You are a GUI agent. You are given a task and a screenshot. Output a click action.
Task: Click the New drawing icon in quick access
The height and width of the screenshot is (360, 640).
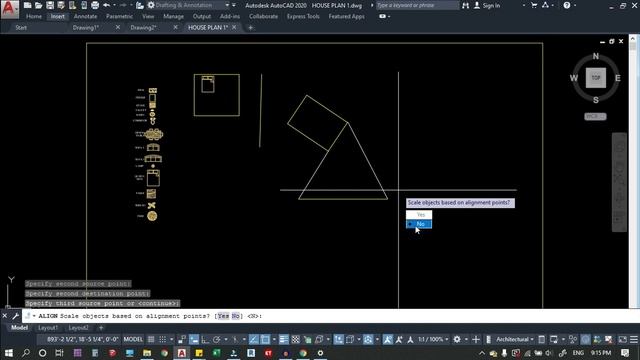[27, 5]
